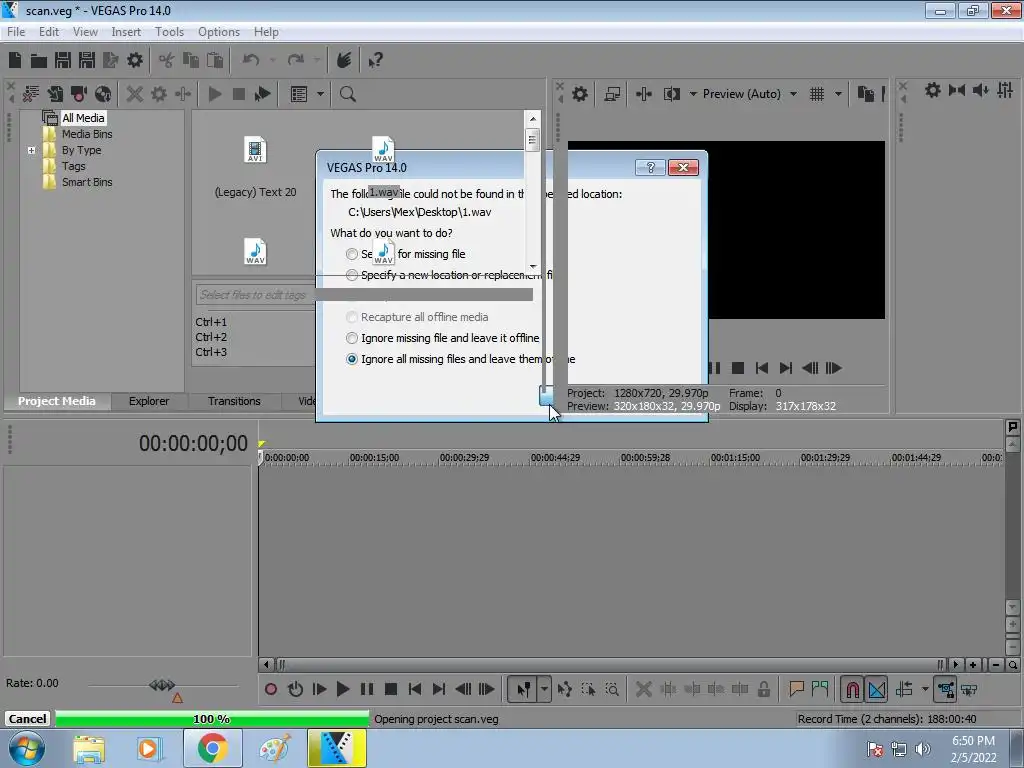Toggle Automatic Crossfades icon
This screenshot has height=768, width=1024.
[x=877, y=689]
